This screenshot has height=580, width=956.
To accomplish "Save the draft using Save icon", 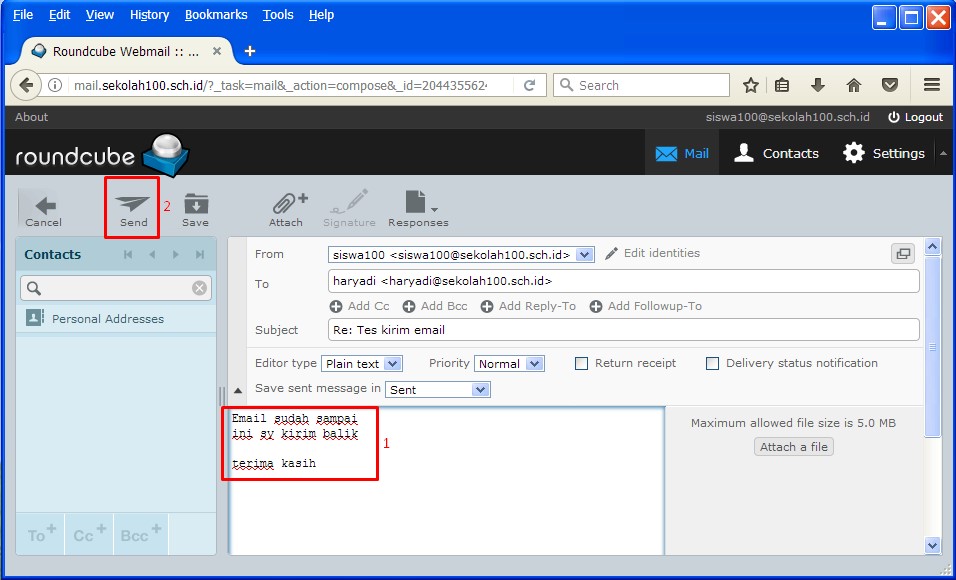I will pyautogui.click(x=195, y=204).
